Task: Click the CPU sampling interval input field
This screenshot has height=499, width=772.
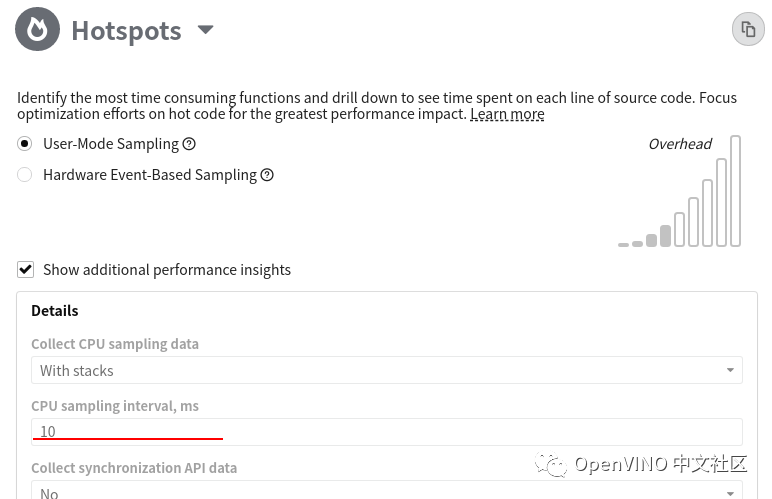Action: coord(386,432)
